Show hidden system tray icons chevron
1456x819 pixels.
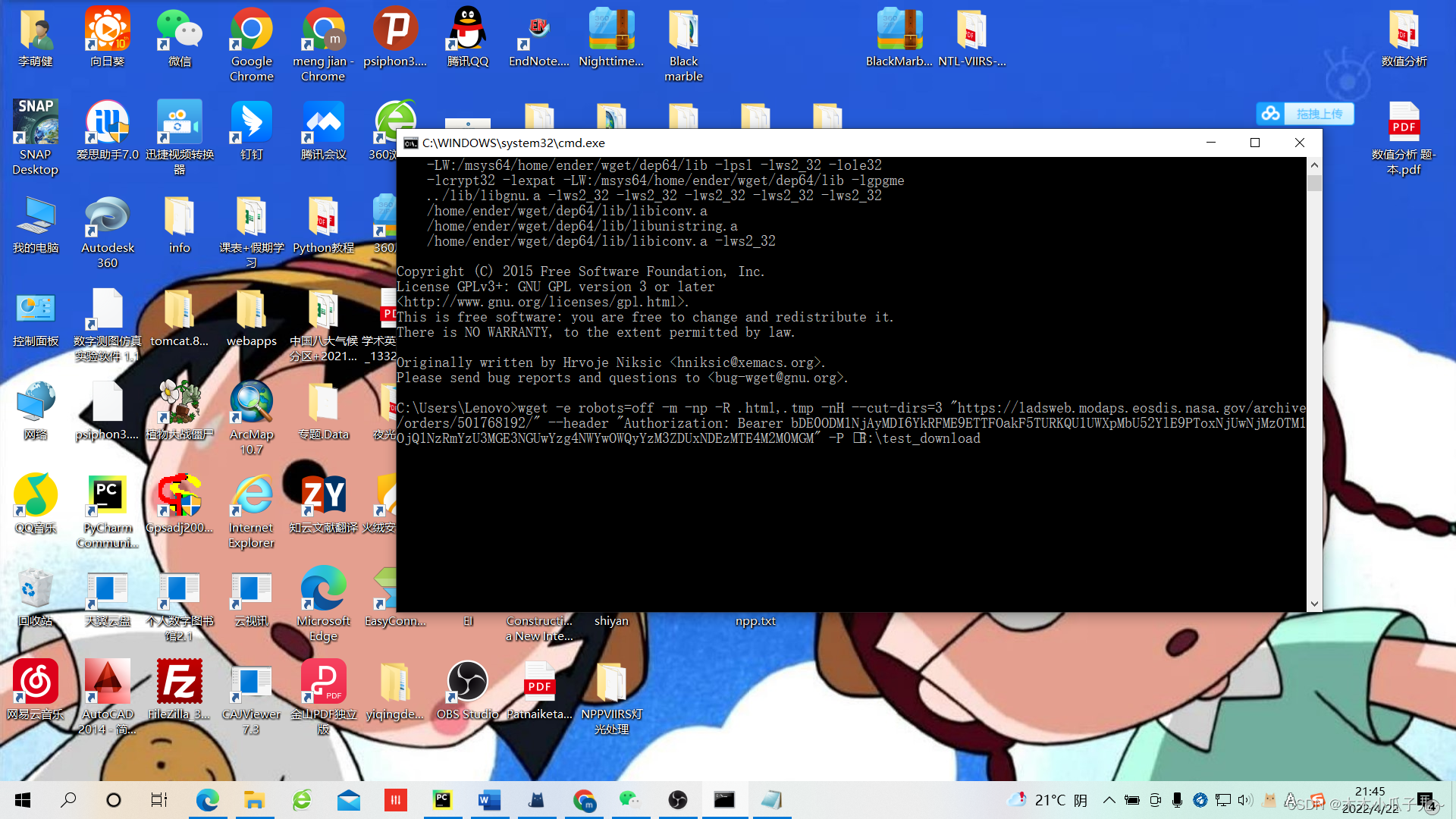tap(1109, 800)
